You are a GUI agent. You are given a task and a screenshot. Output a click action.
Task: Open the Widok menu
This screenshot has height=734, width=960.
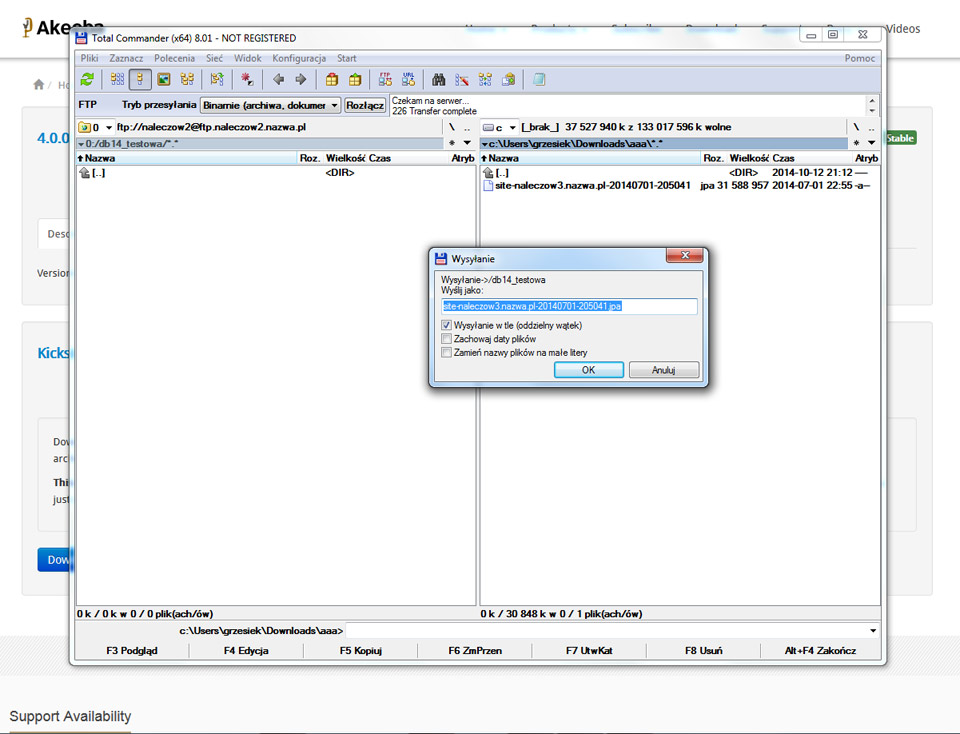point(247,58)
